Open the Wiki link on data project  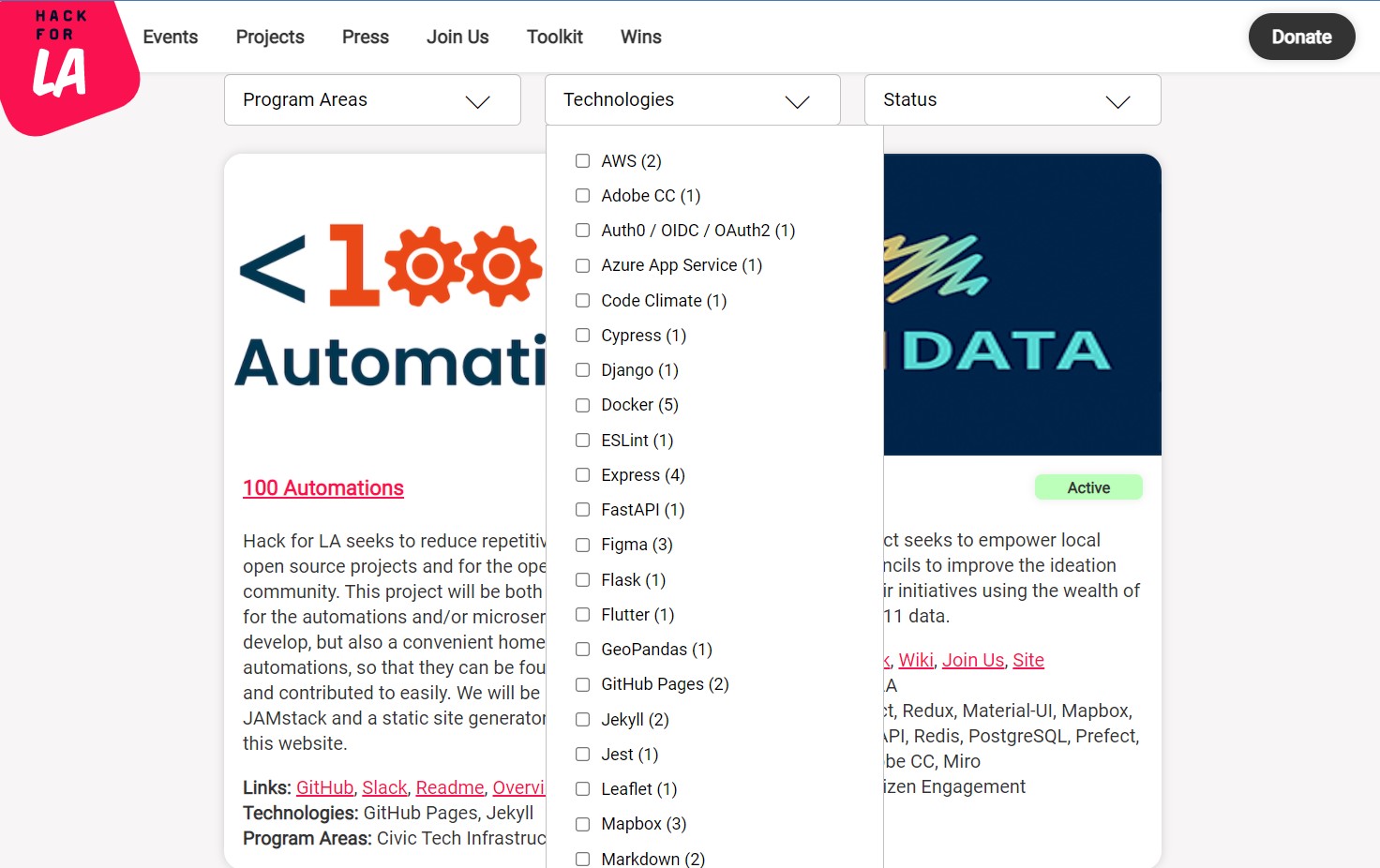click(916, 660)
